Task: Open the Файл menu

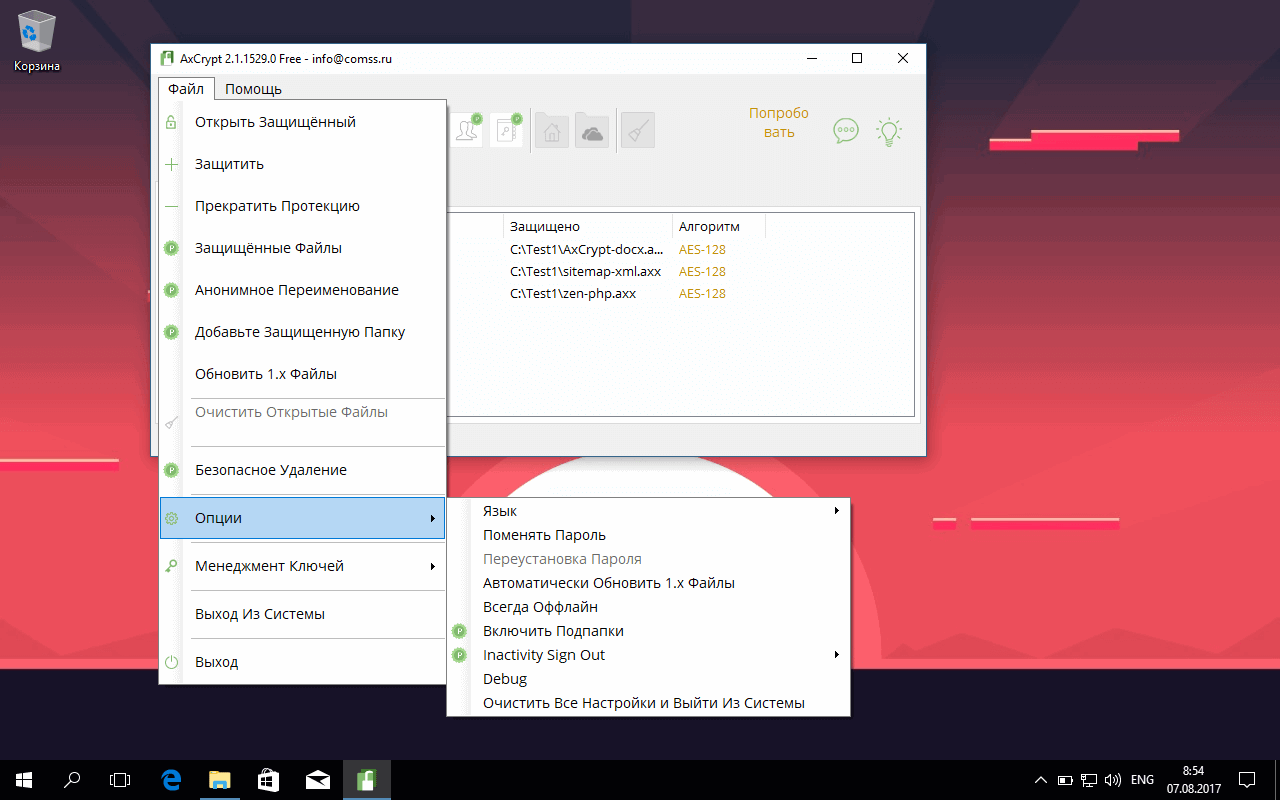Action: tap(186, 89)
